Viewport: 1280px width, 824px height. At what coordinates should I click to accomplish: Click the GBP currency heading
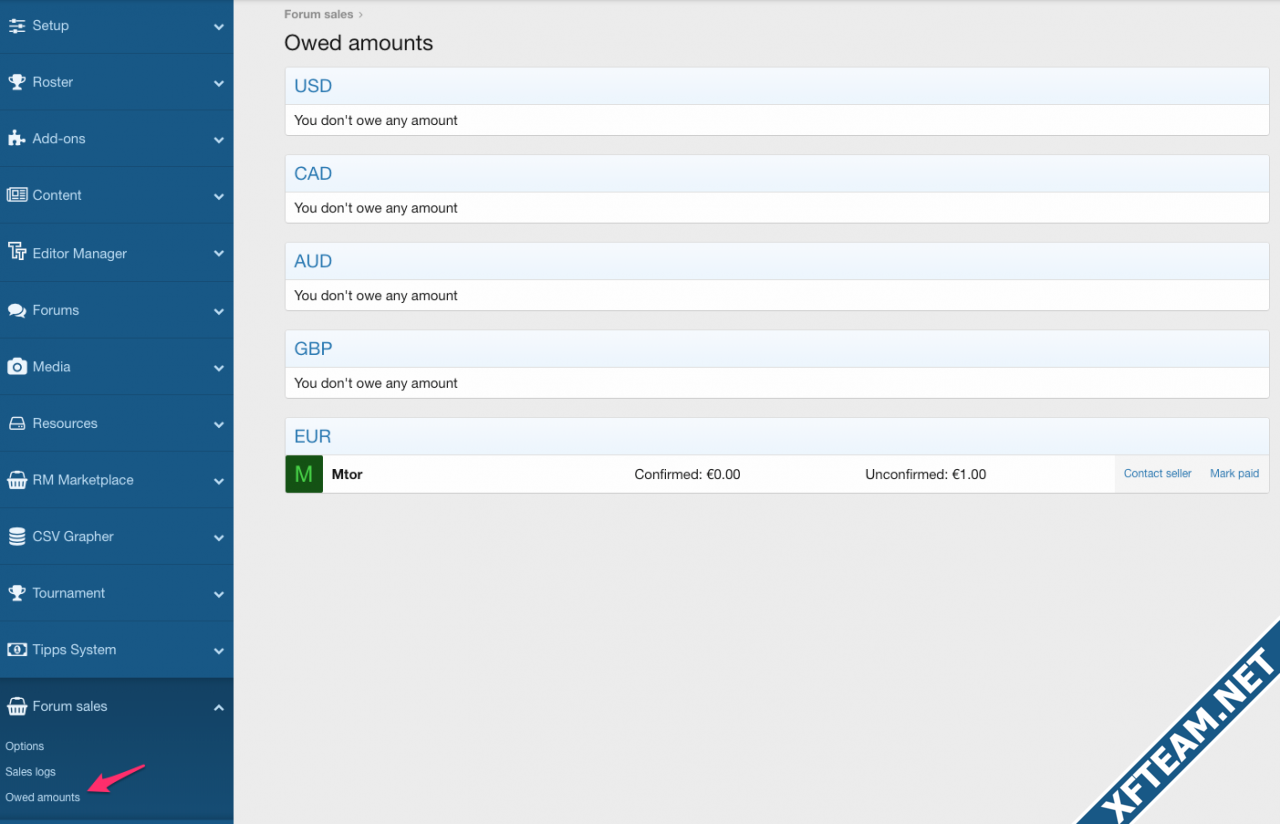pyautogui.click(x=313, y=349)
